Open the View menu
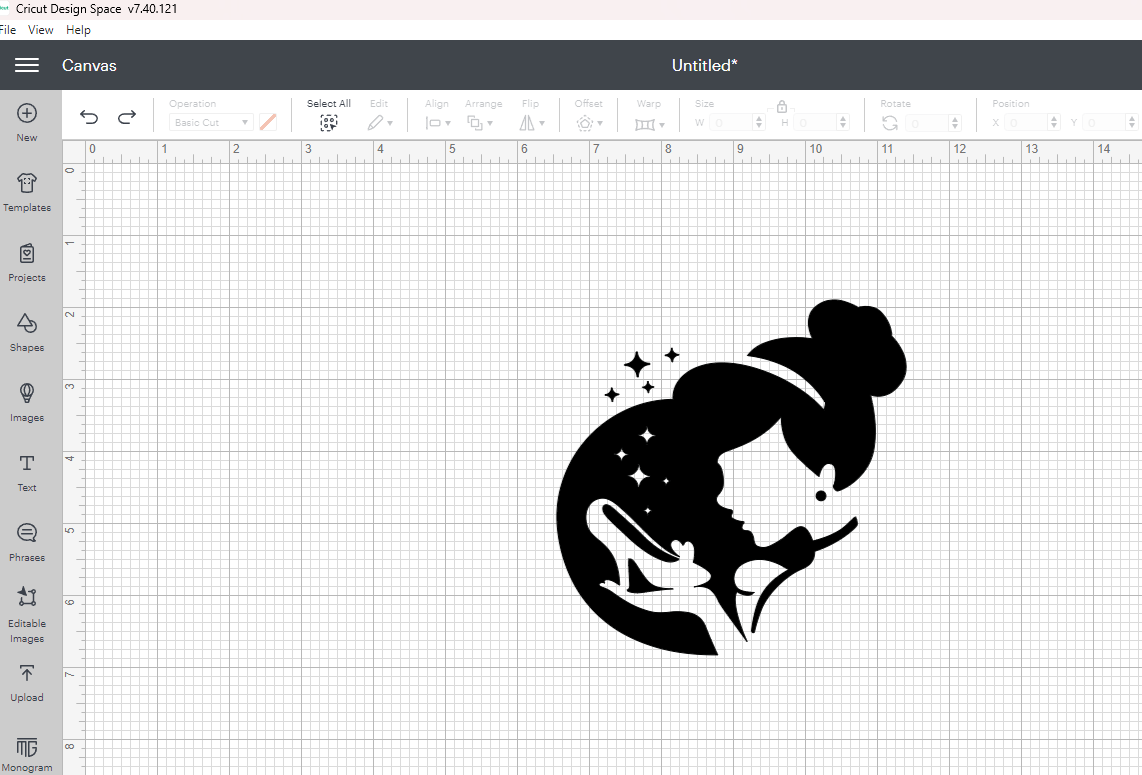This screenshot has height=775, width=1142. (41, 30)
